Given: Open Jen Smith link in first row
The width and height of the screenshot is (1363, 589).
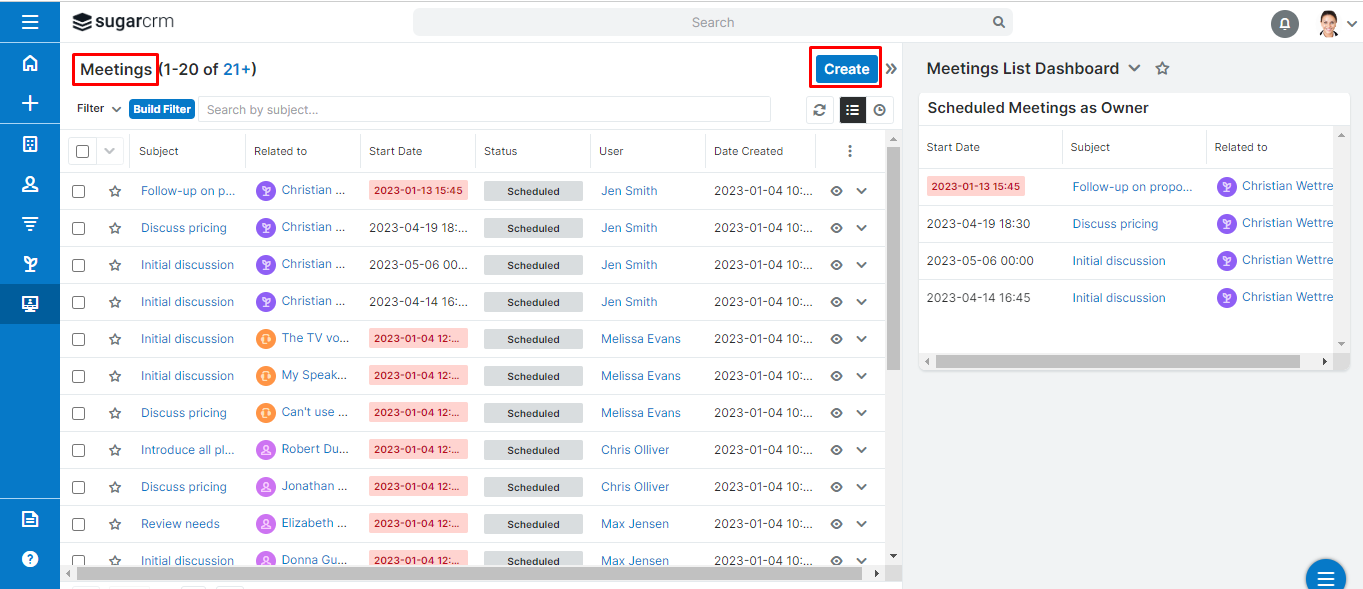Looking at the screenshot, I should [629, 191].
